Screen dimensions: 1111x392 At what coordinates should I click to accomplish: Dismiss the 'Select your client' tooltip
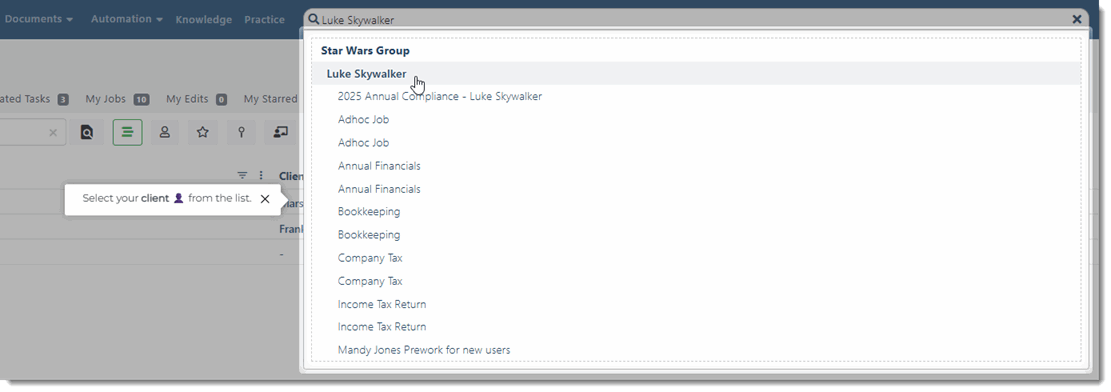265,199
